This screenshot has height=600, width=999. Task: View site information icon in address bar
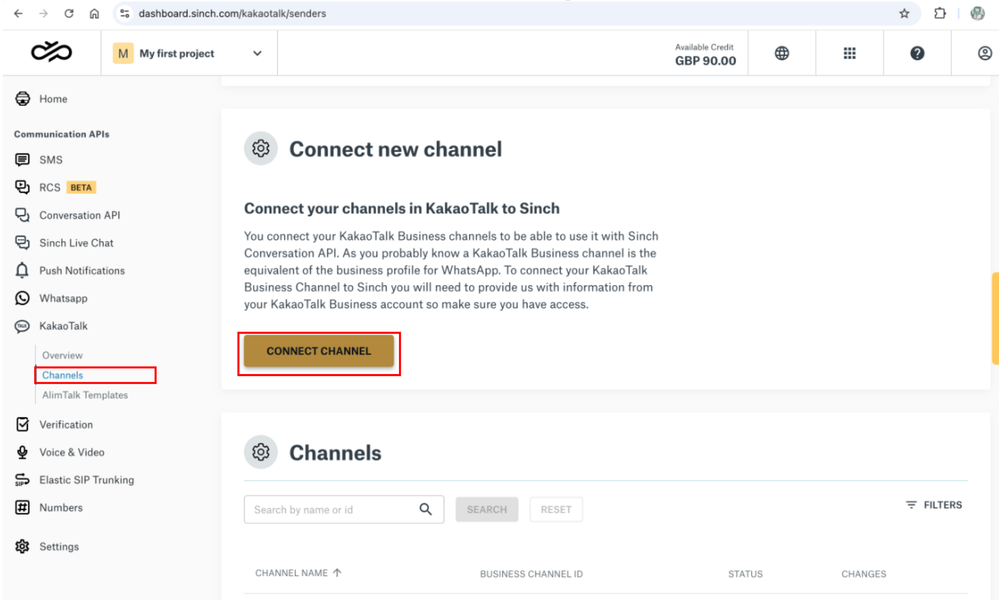[125, 13]
